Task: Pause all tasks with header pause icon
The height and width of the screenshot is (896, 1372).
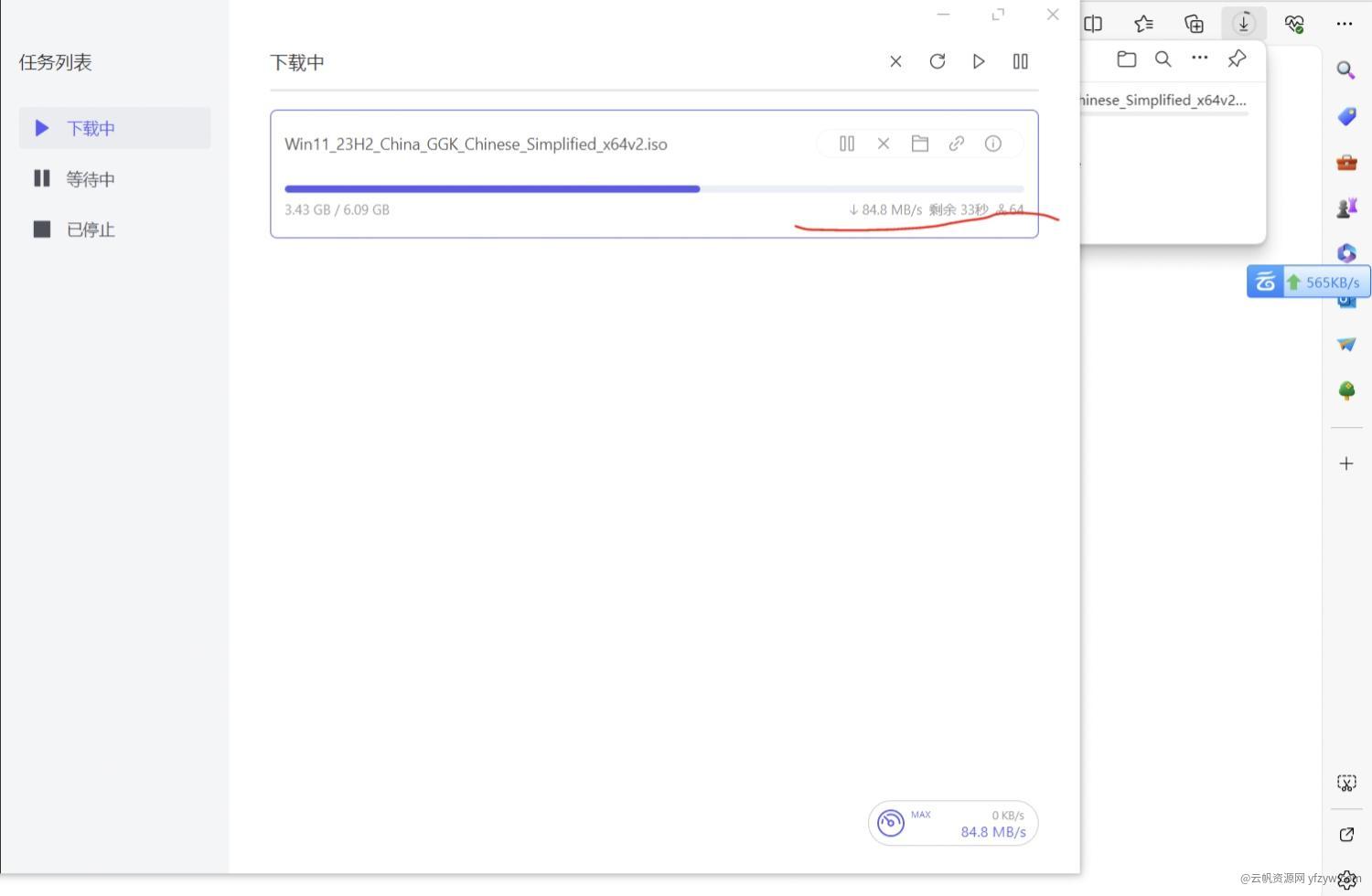Action: [x=1021, y=61]
